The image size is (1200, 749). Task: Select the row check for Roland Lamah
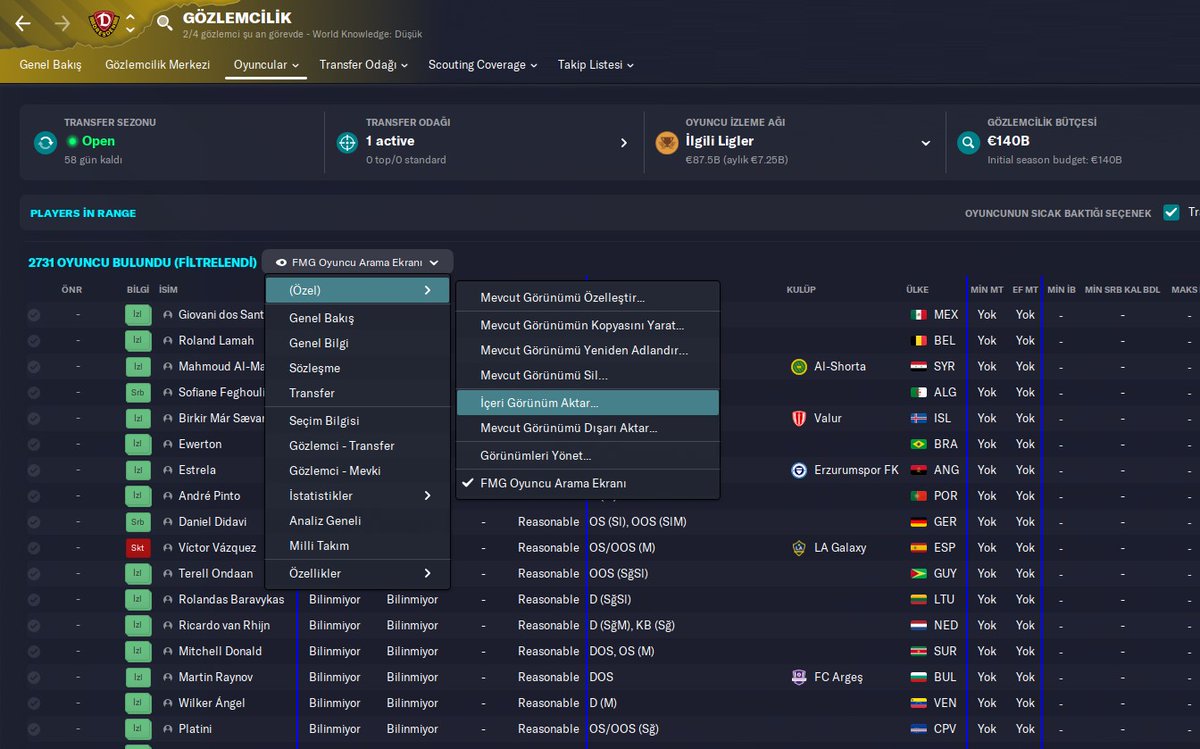pyautogui.click(x=34, y=341)
